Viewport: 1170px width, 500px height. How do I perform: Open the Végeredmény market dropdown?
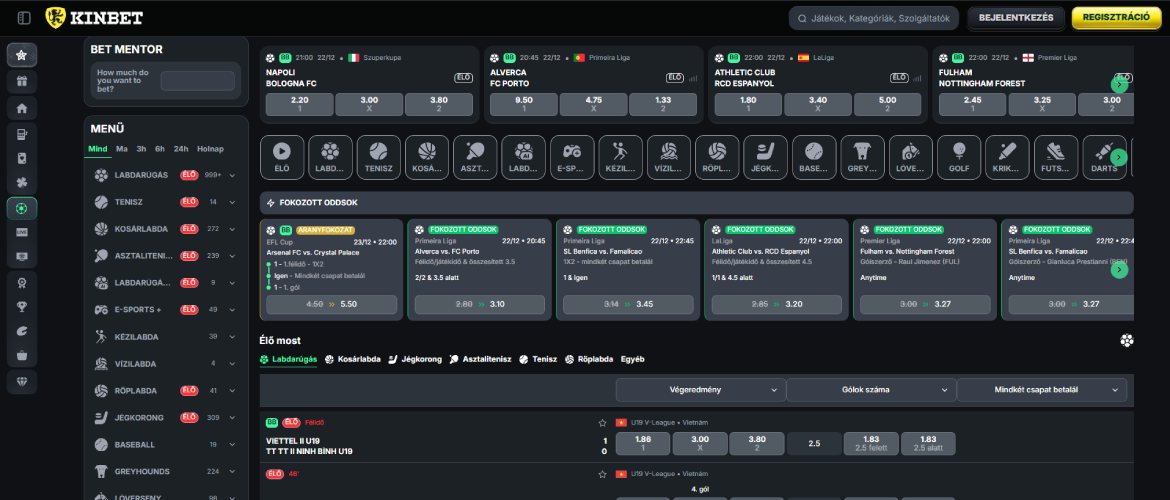pos(700,390)
